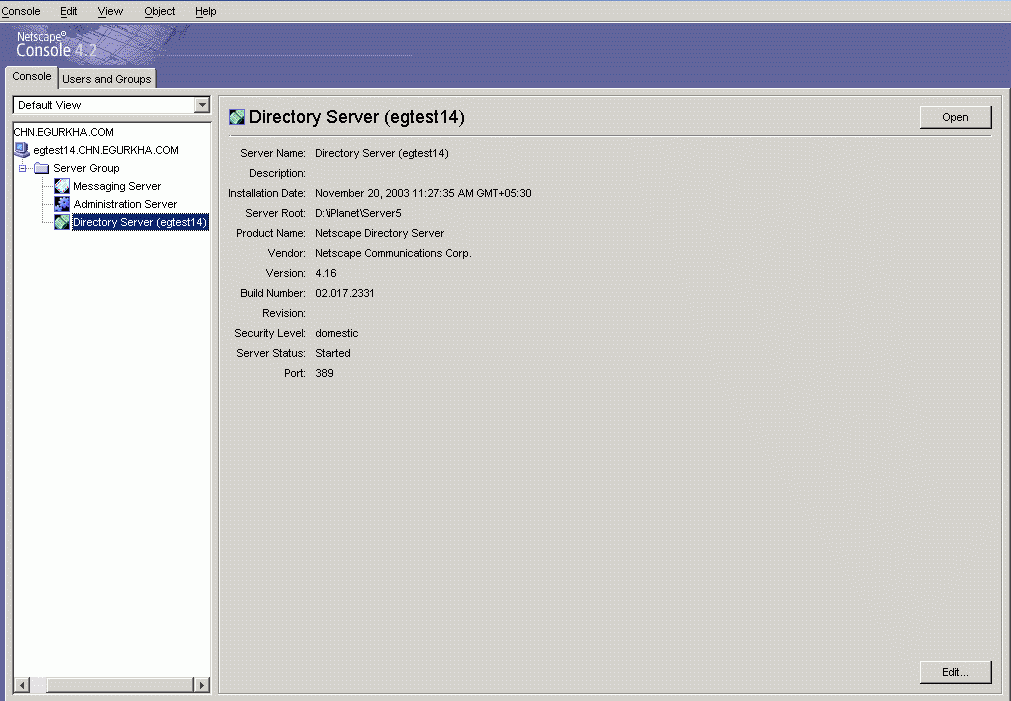1011x701 pixels.
Task: Click the vendor Netscape Communications Corp.
Action: pos(393,253)
